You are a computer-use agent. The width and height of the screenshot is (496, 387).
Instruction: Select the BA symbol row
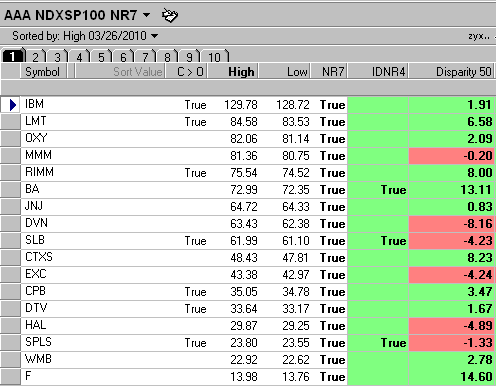(x=32, y=189)
